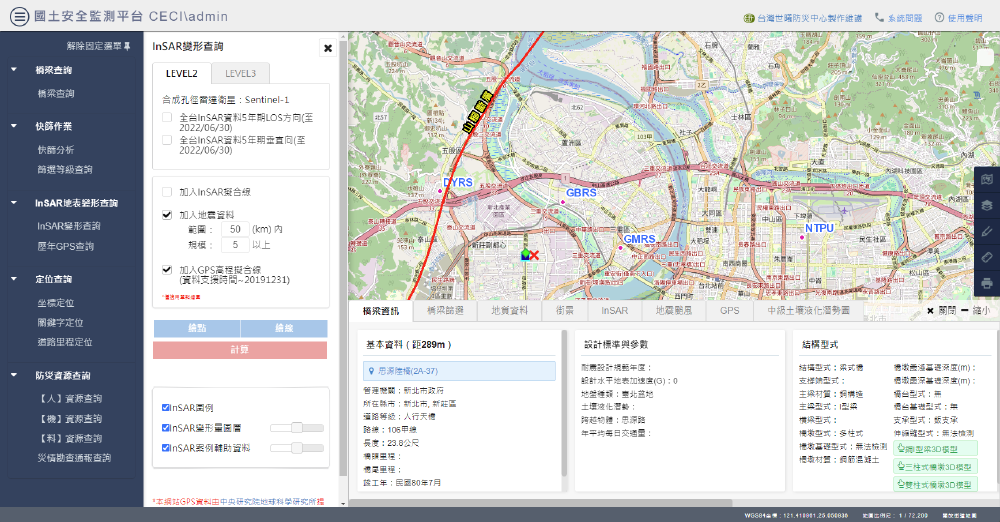Open the 地震颱風 tab
The width and height of the screenshot is (1000, 522).
pyautogui.click(x=674, y=311)
